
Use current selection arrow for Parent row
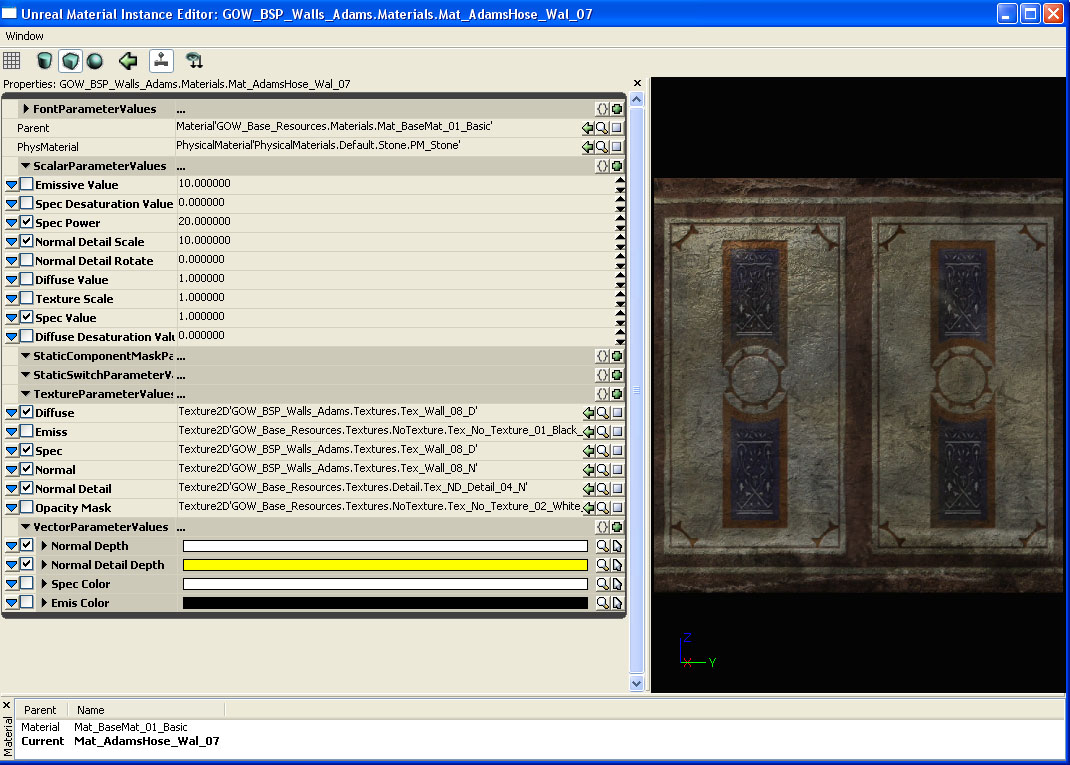coord(588,128)
